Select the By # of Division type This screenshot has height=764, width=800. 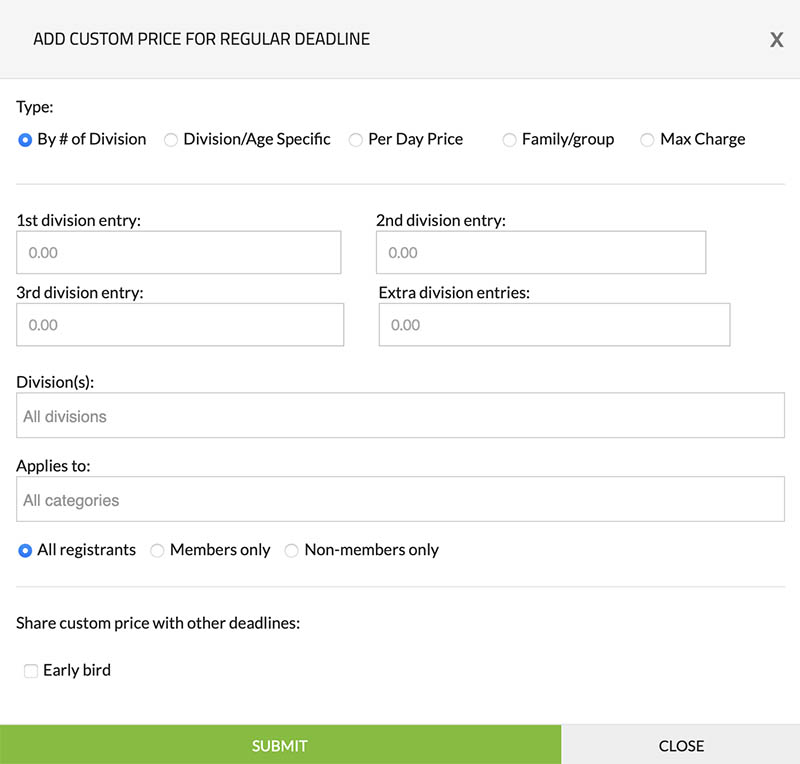point(26,140)
